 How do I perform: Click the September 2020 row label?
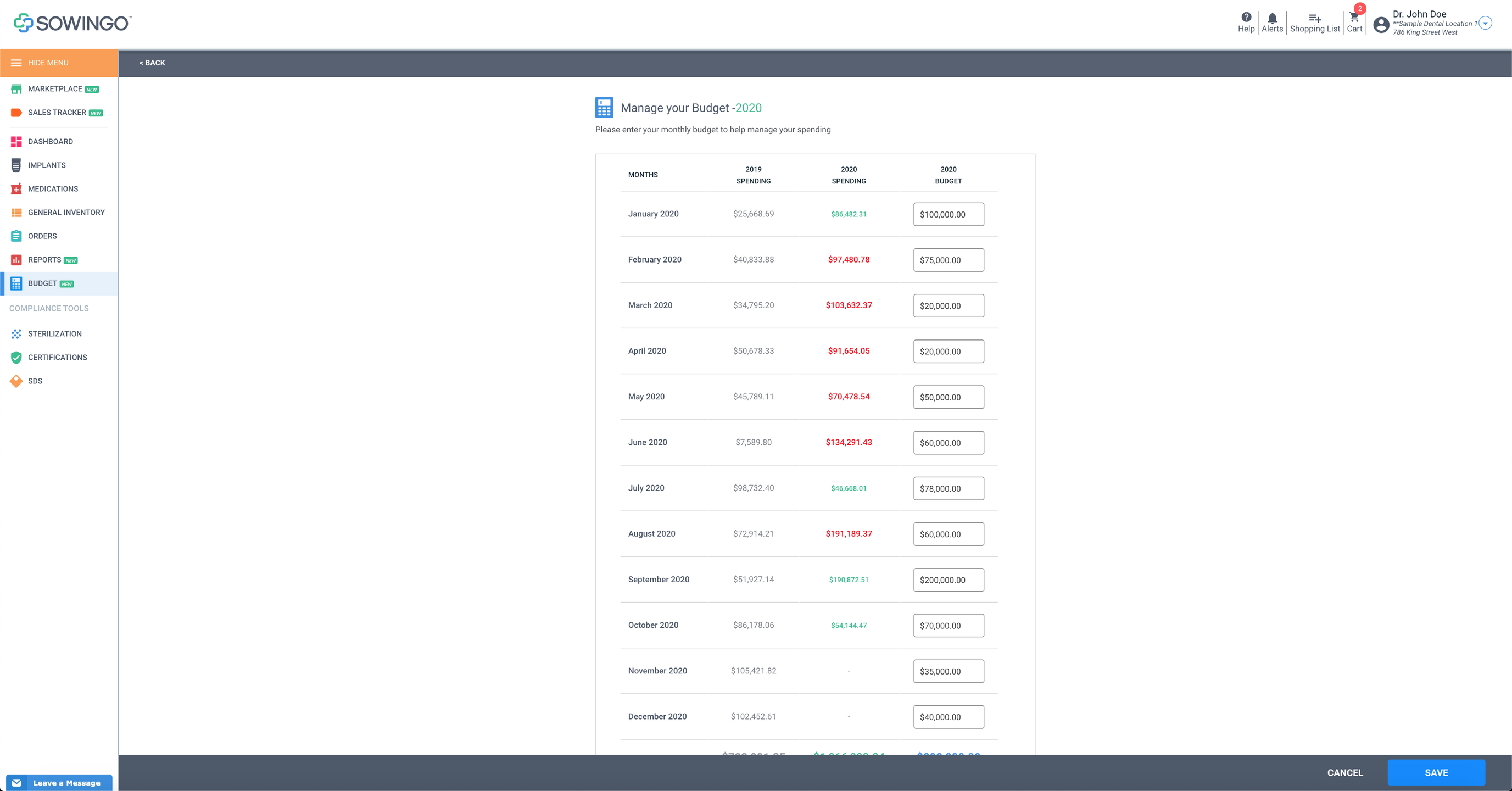click(x=659, y=580)
